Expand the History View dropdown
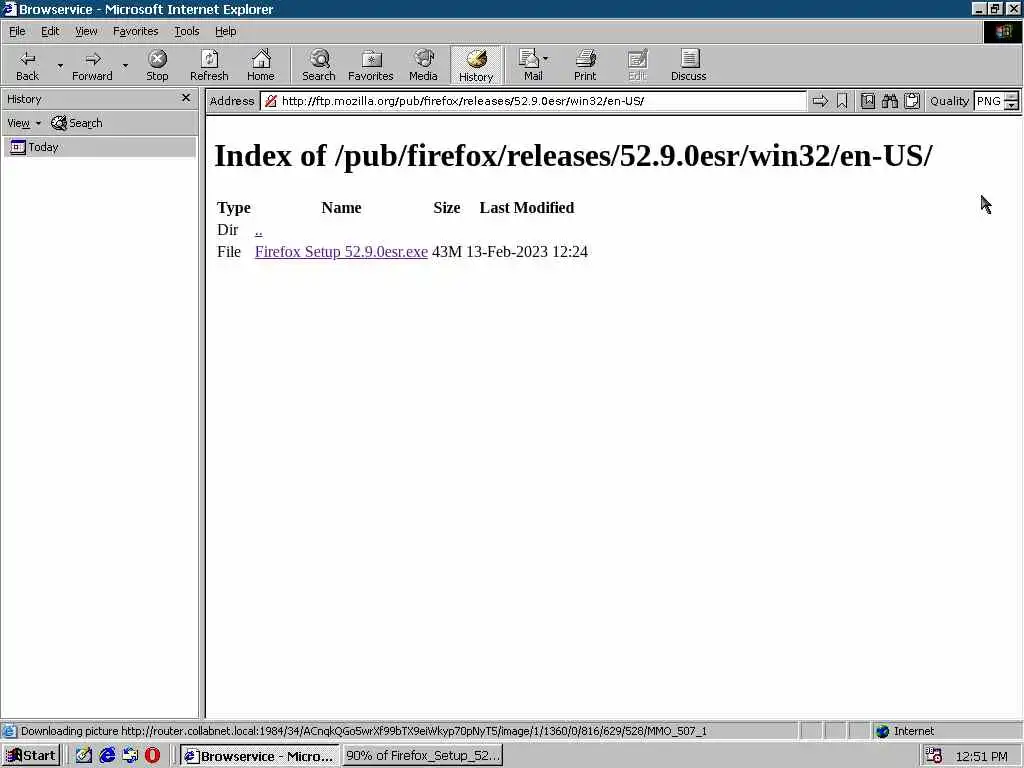Screen dimensions: 1024x768 point(24,123)
